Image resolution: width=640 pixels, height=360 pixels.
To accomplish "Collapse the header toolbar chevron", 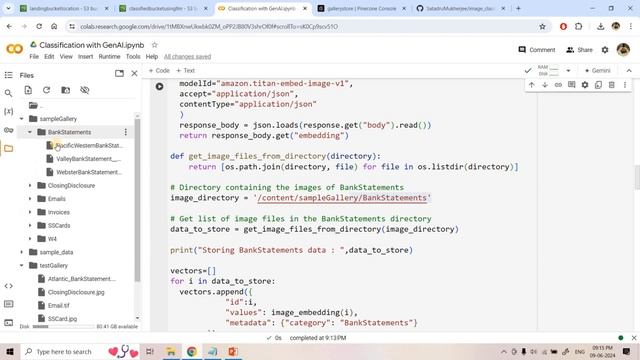I will pos(629,71).
